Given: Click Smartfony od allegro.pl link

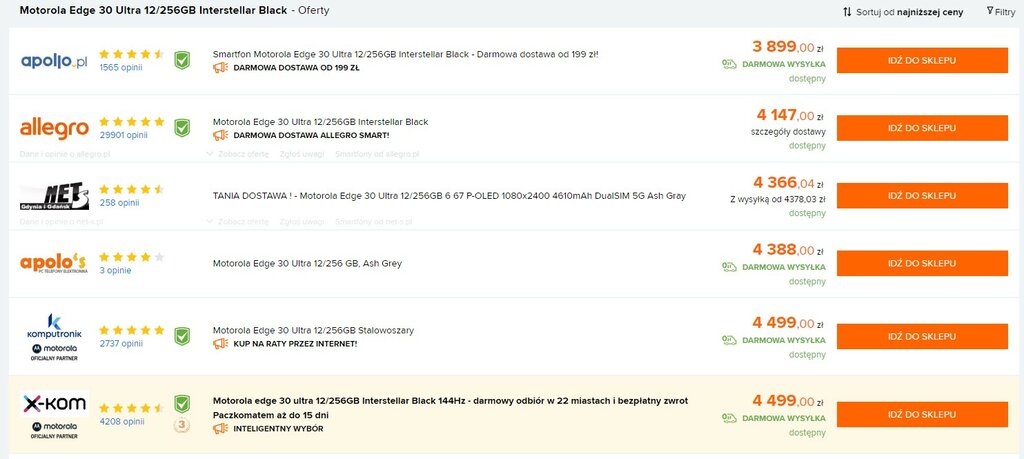Looking at the screenshot, I should coord(377,154).
